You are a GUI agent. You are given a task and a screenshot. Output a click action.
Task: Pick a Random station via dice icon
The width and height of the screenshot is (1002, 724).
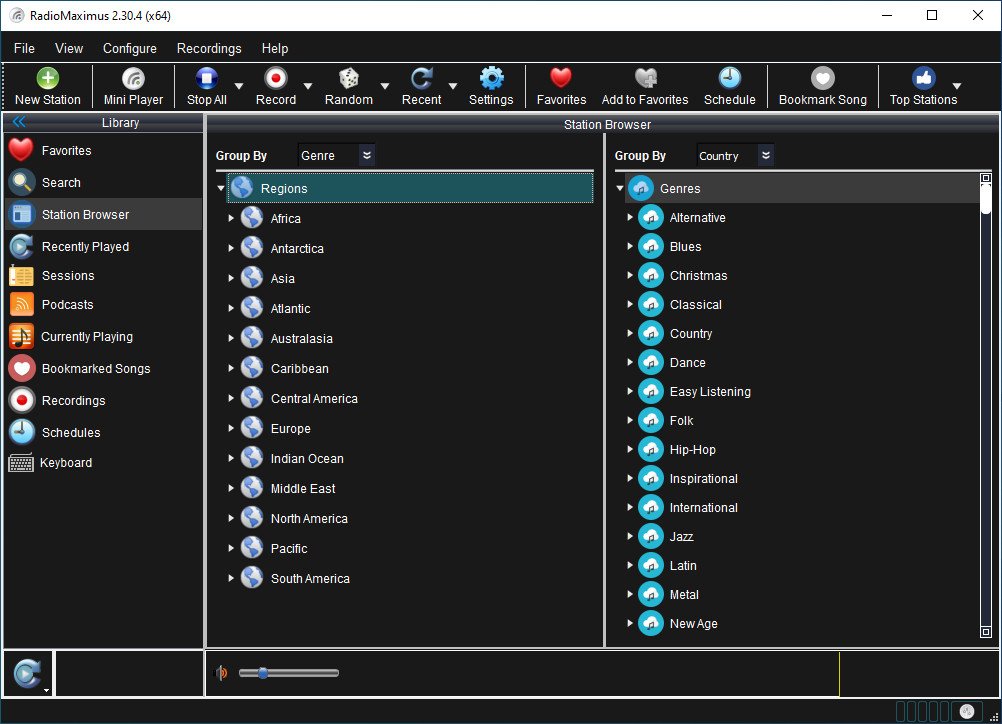(348, 80)
